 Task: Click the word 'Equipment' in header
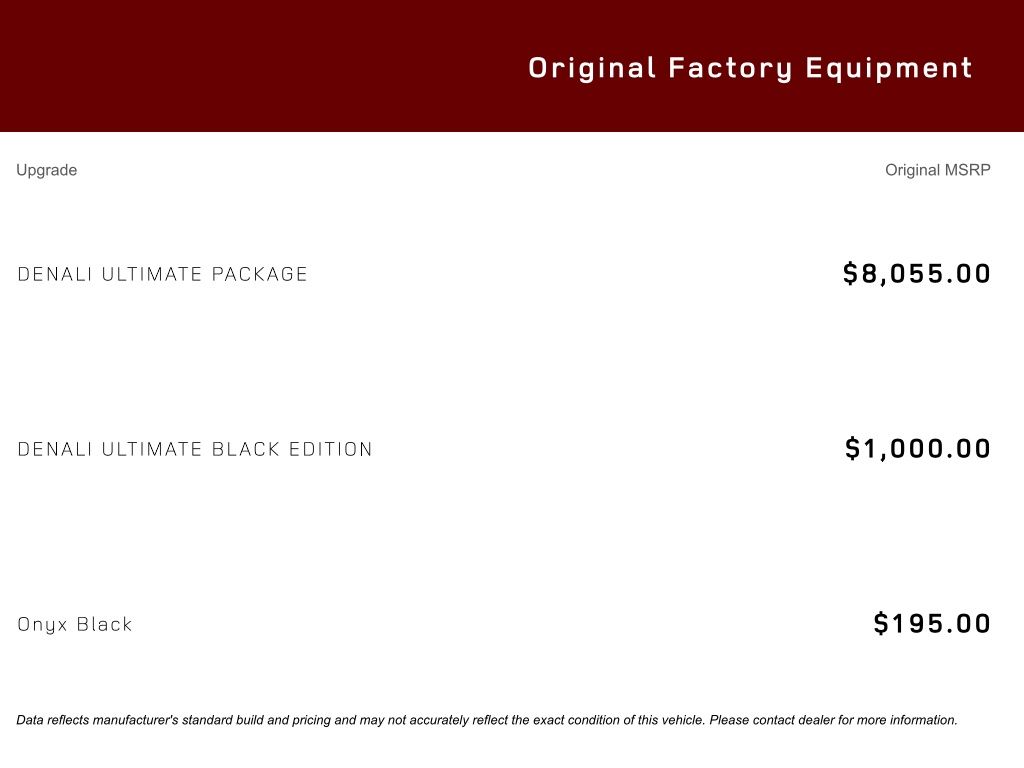(x=889, y=68)
